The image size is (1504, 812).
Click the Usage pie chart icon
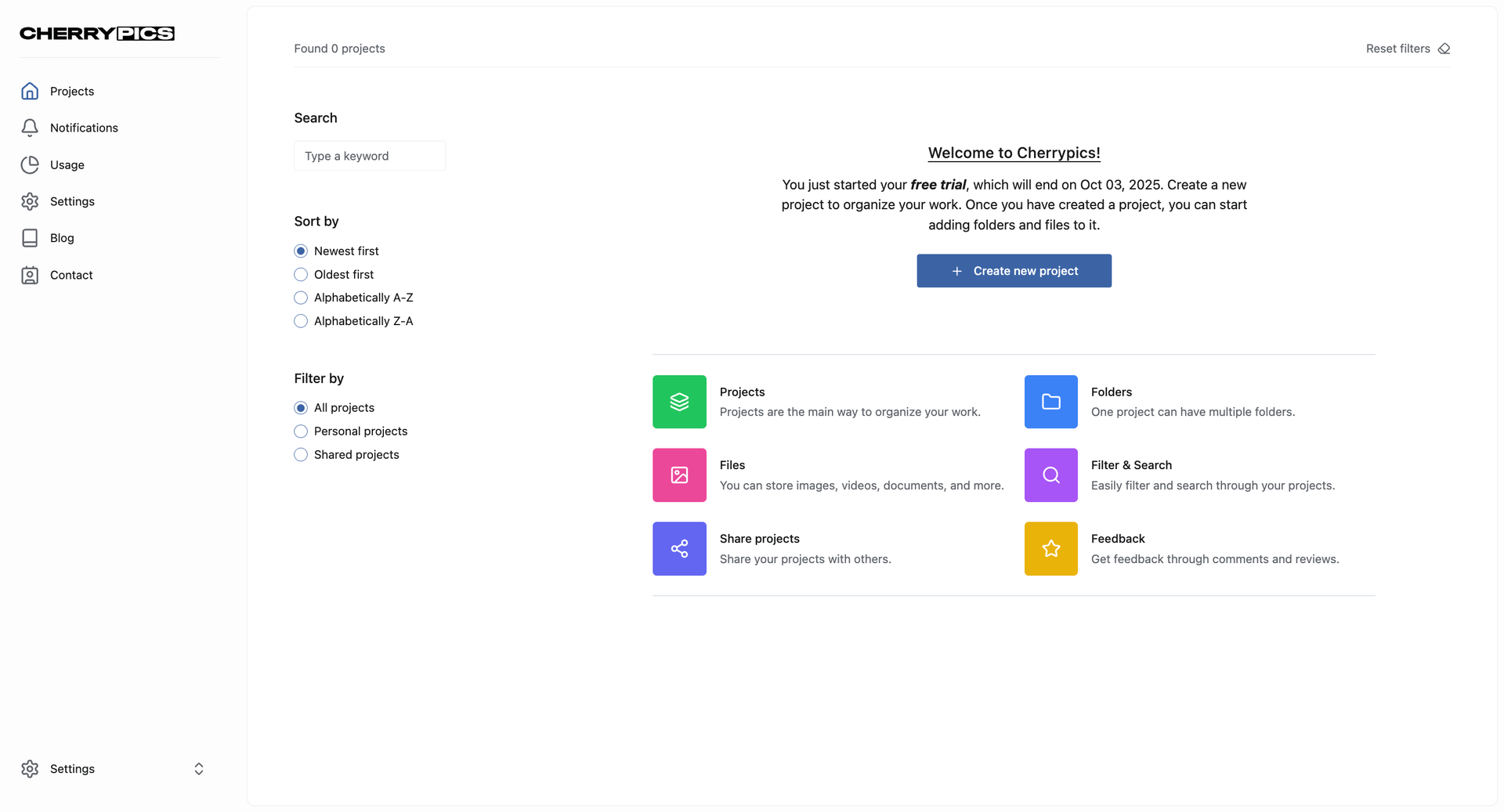(x=30, y=164)
